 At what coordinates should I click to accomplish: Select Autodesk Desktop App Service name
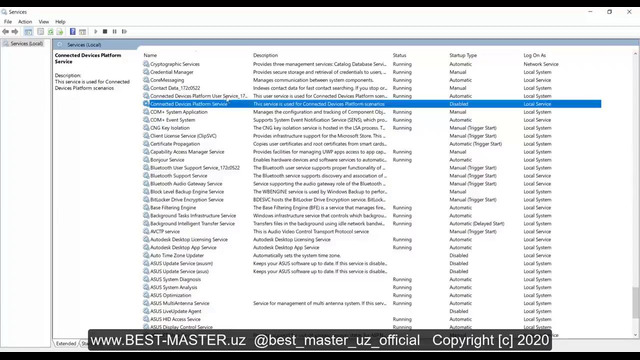click(x=183, y=247)
